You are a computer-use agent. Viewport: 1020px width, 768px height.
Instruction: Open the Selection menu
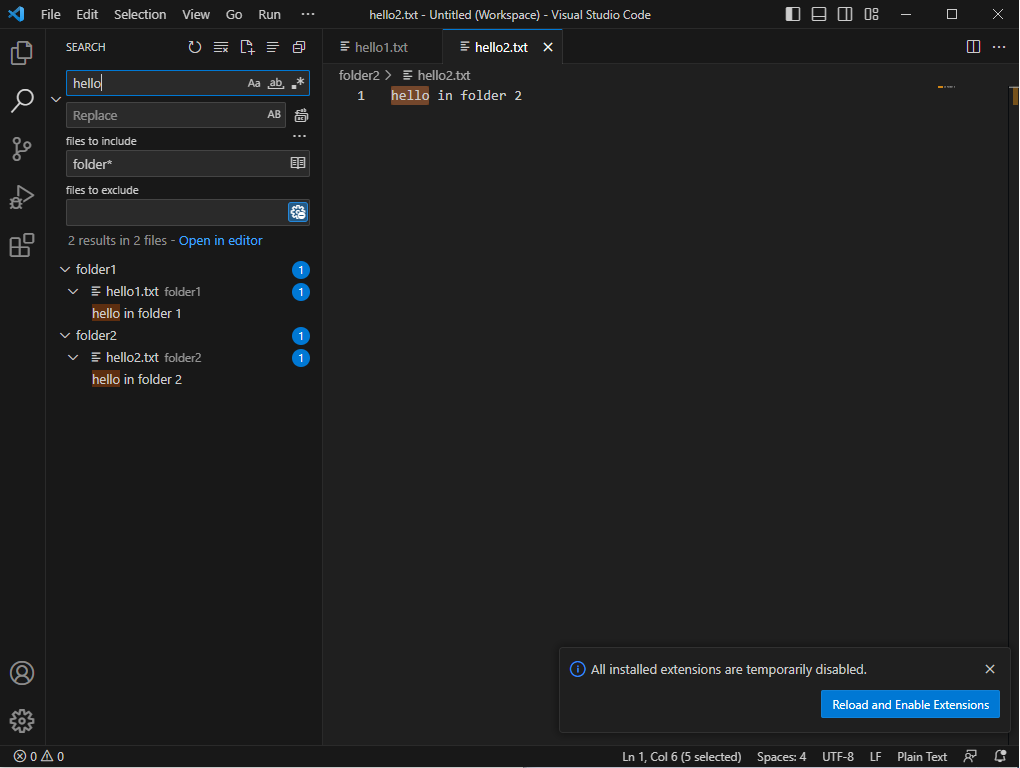pyautogui.click(x=139, y=14)
